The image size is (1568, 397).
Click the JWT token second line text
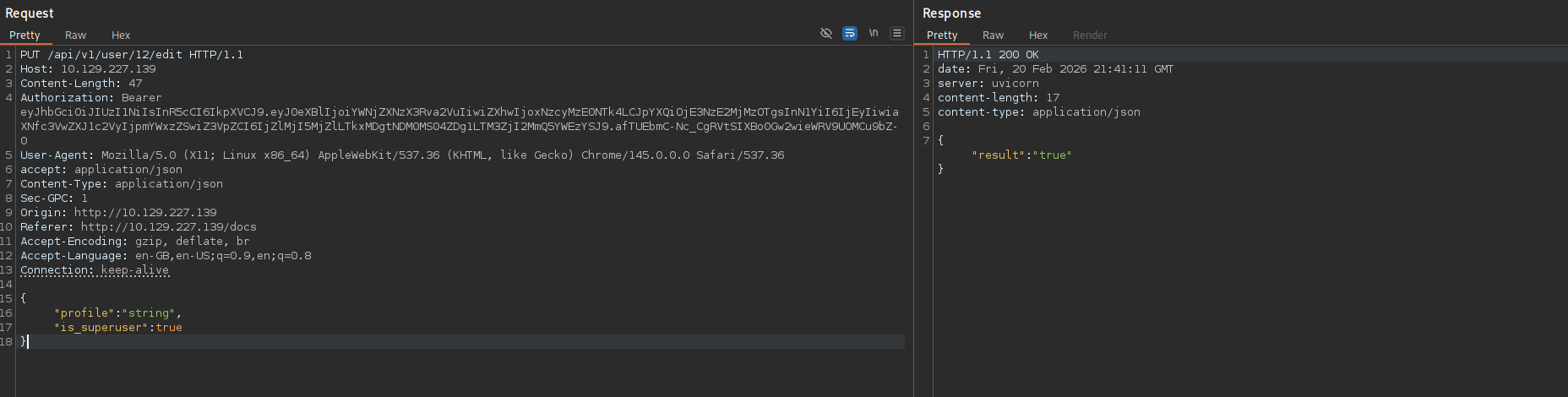tap(460, 127)
